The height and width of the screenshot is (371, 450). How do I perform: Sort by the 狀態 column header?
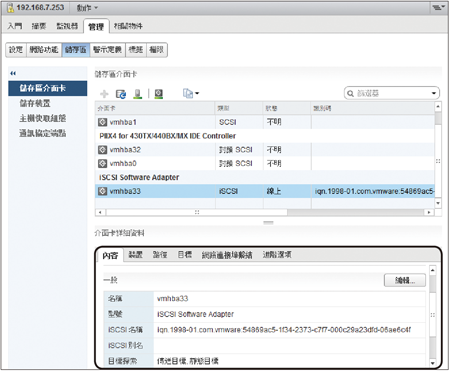click(287, 108)
